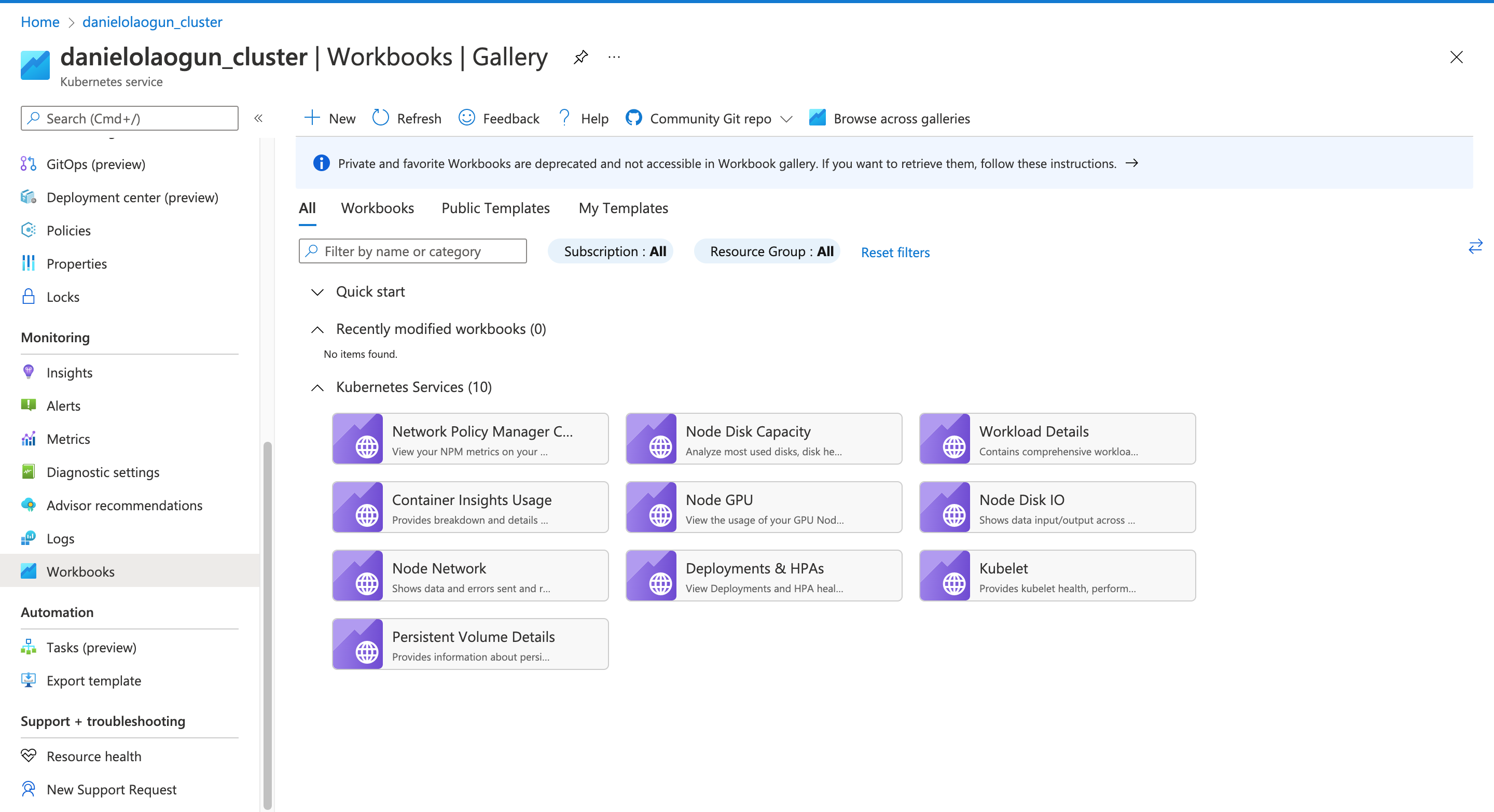Close the Workbooks Gallery blade
The width and height of the screenshot is (1494, 812).
pyautogui.click(x=1456, y=57)
